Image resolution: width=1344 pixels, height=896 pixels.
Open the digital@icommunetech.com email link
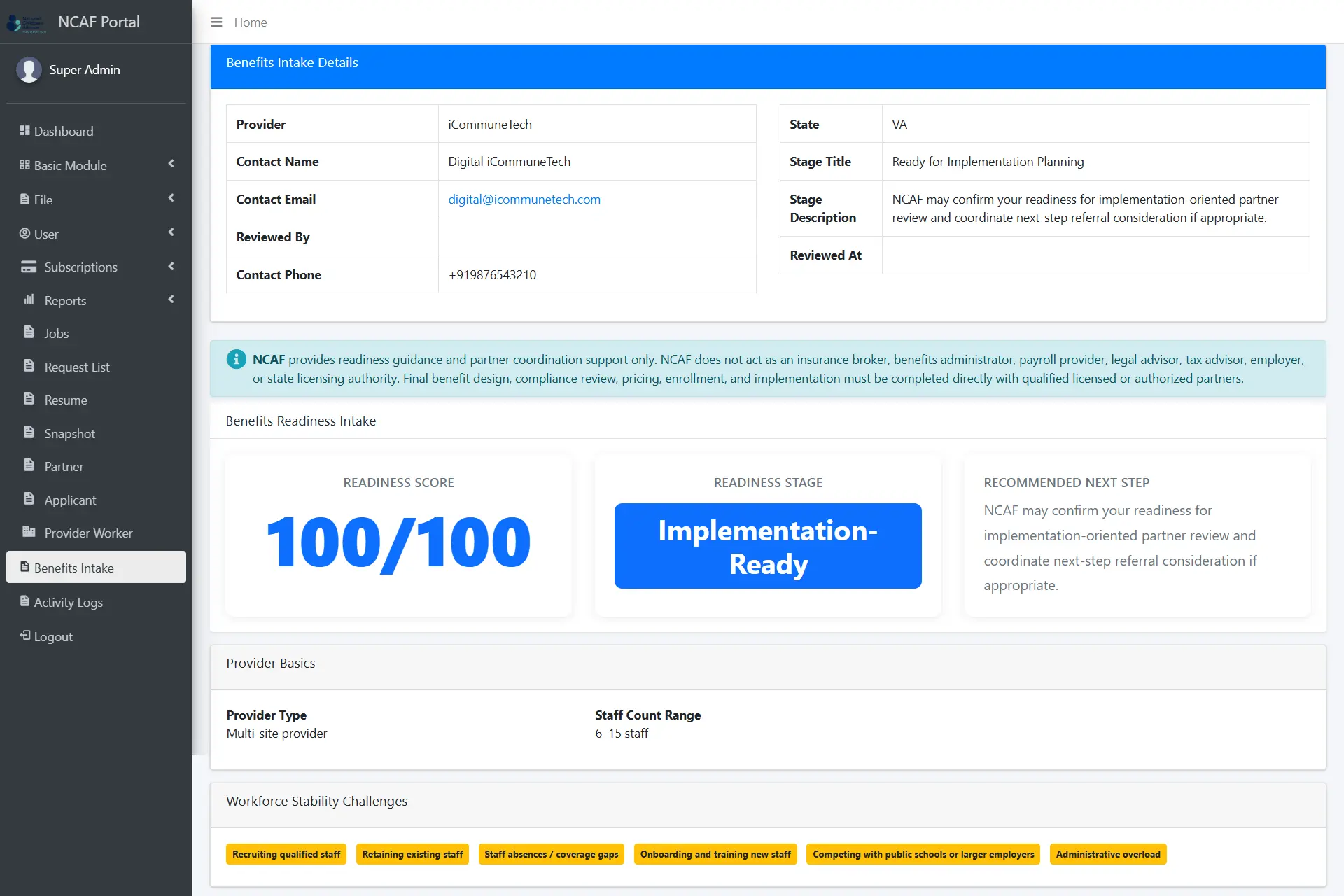(524, 199)
